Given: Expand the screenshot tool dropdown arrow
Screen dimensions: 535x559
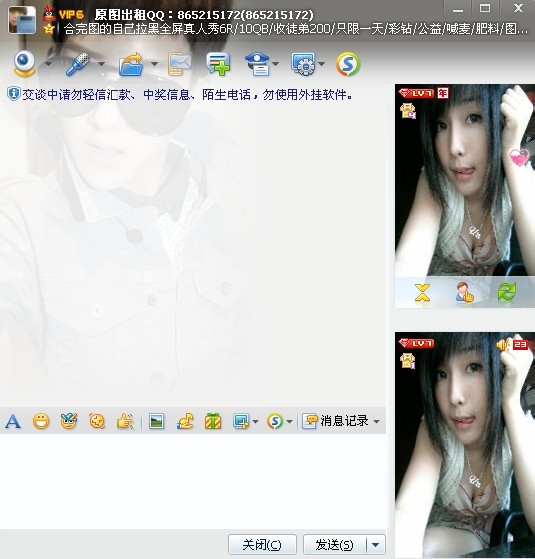Looking at the screenshot, I should coord(255,421).
